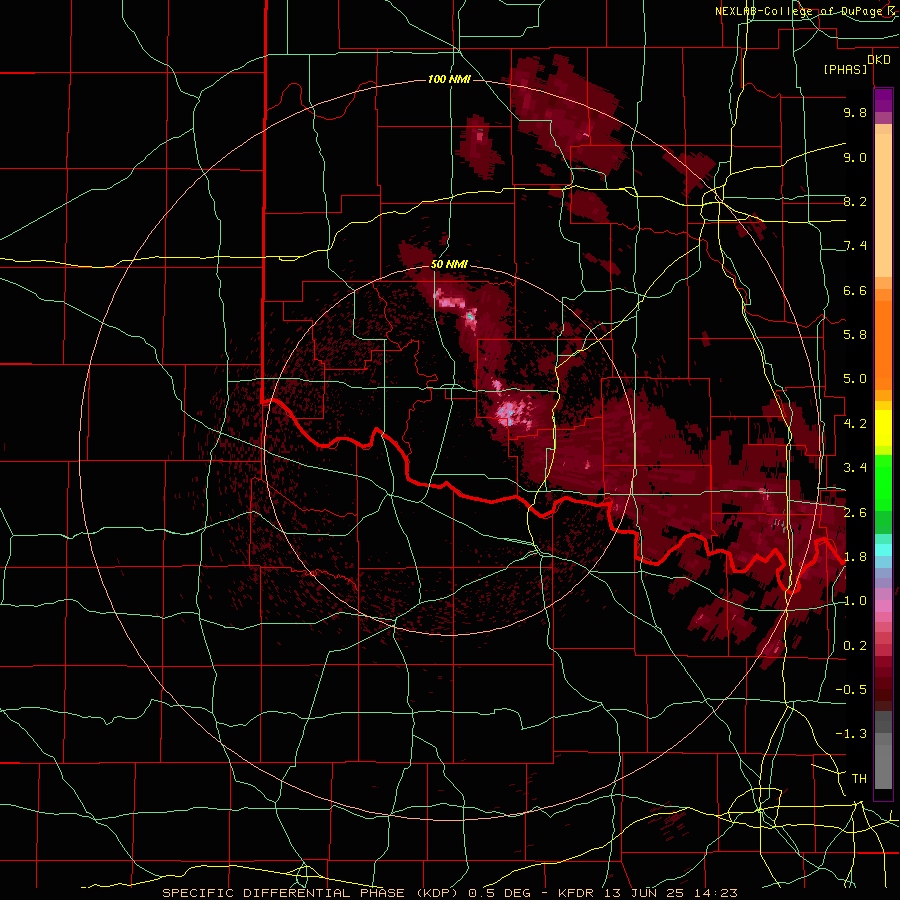
Task: Click the TH threshold label on the scale
Action: [859, 779]
